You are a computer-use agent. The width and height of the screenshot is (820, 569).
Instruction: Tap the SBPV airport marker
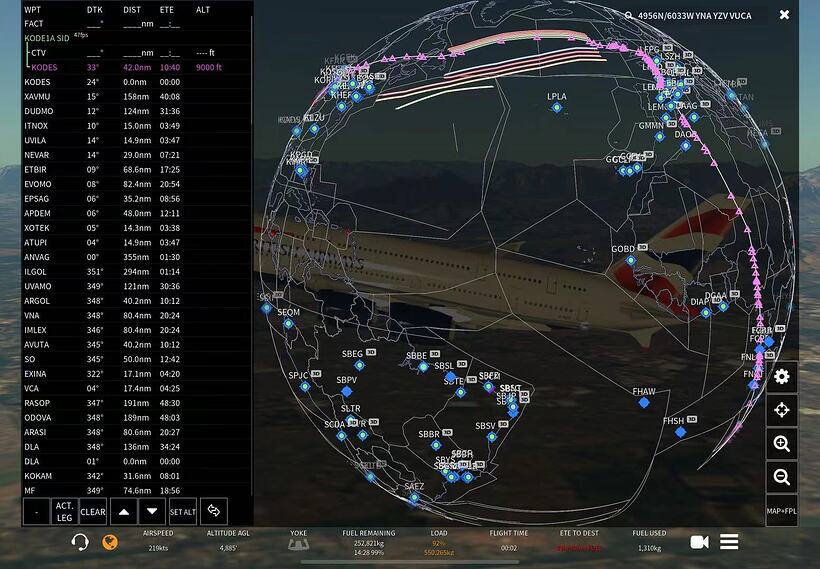pos(346,391)
